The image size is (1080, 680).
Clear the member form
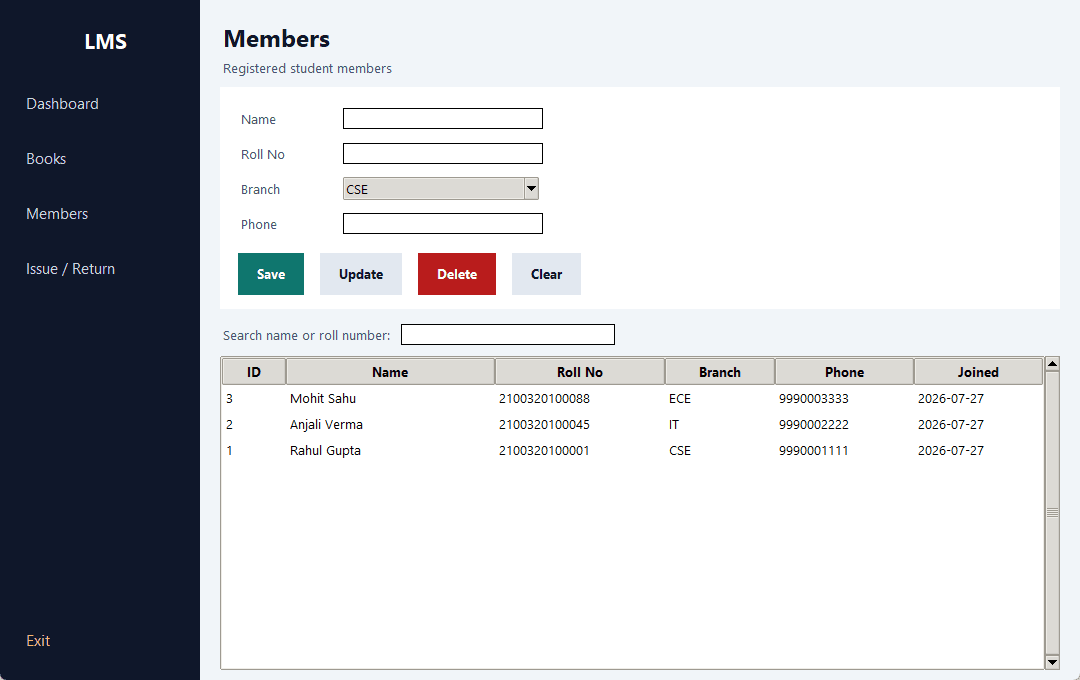[x=546, y=274]
